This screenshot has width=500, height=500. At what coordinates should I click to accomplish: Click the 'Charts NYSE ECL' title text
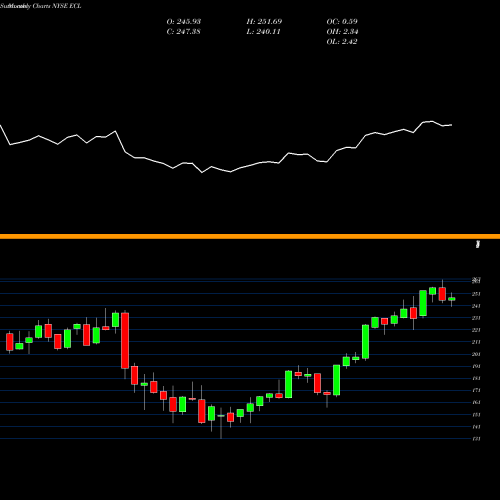tap(57, 6)
